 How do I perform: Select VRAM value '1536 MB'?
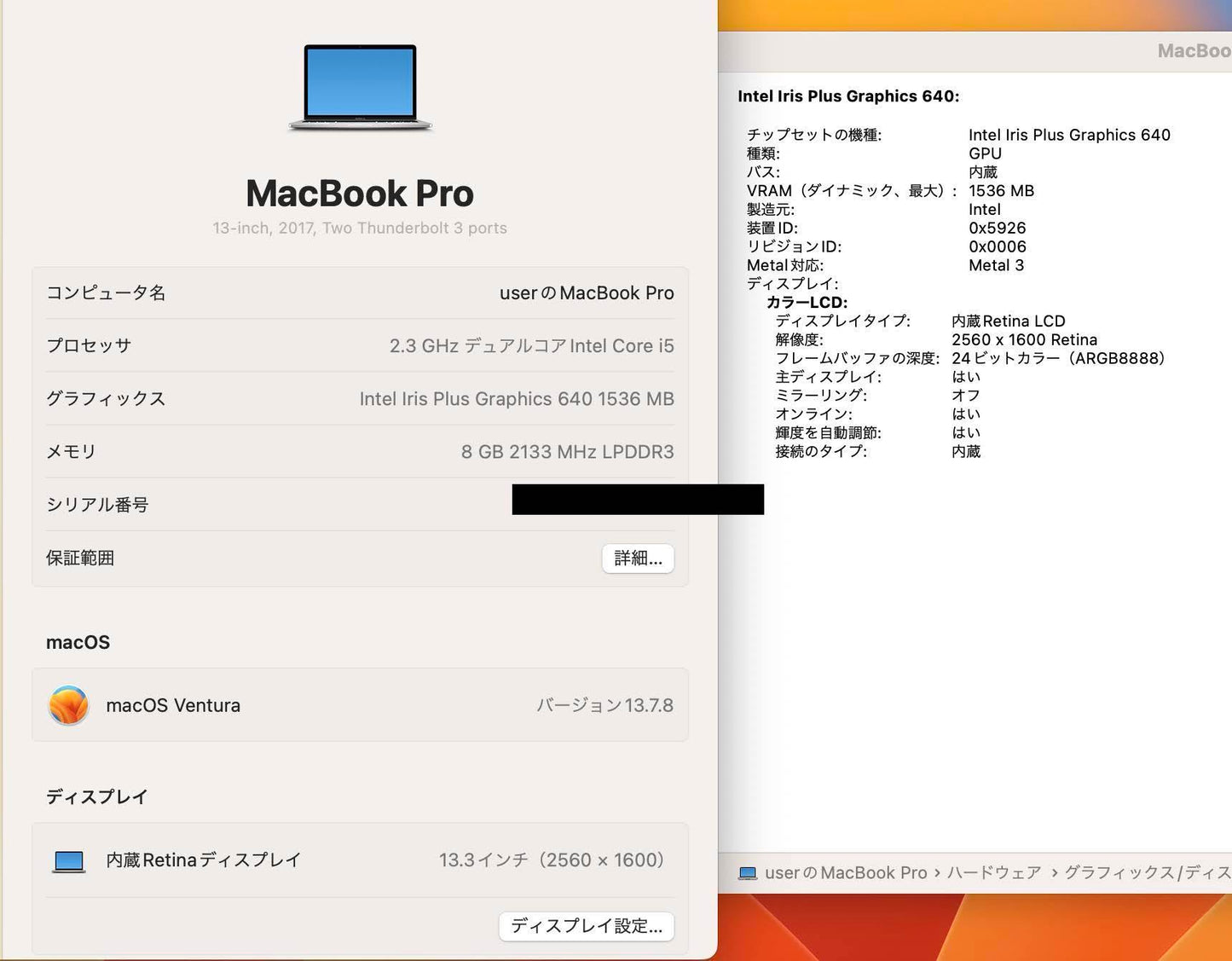point(1001,191)
